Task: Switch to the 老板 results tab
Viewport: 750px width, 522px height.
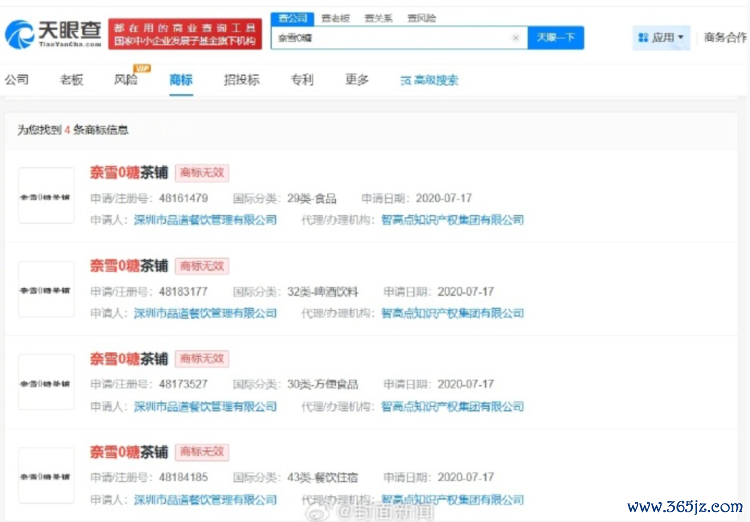Action: pyautogui.click(x=71, y=79)
